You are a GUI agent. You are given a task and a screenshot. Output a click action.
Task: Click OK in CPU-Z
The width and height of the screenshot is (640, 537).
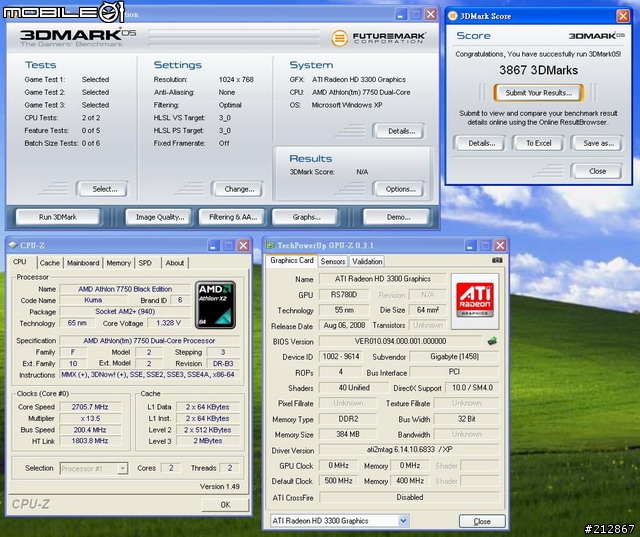click(225, 505)
